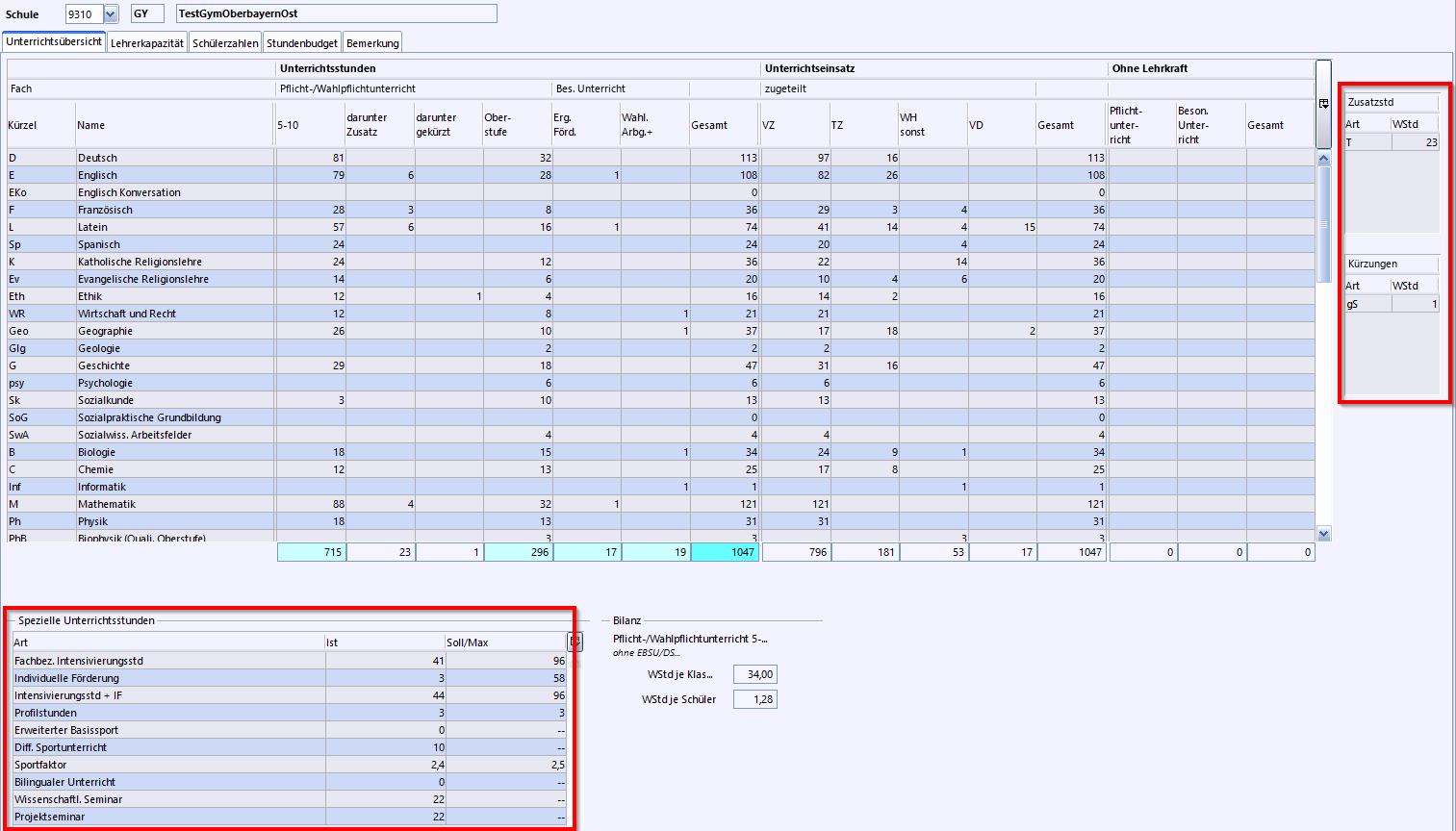Image resolution: width=1456 pixels, height=831 pixels.
Task: Select the Französisch row
Action: click(x=660, y=210)
